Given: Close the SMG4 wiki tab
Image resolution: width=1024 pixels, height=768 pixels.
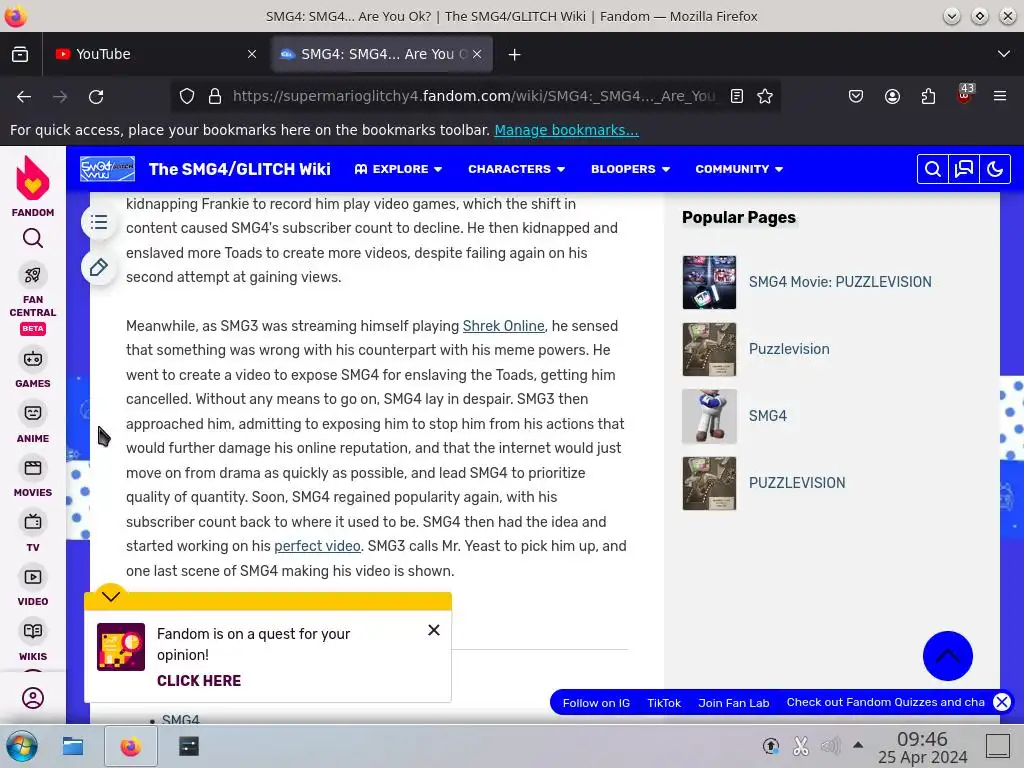Looking at the screenshot, I should point(477,54).
